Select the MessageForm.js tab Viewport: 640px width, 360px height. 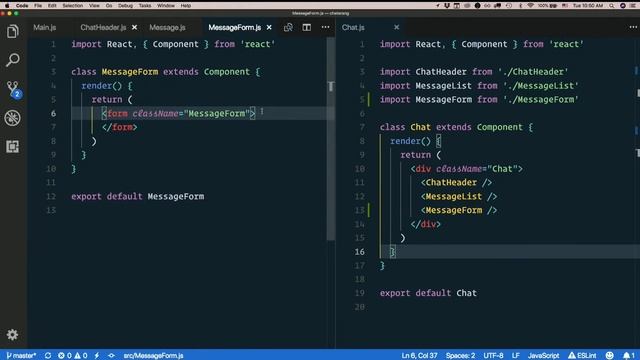tap(234, 27)
